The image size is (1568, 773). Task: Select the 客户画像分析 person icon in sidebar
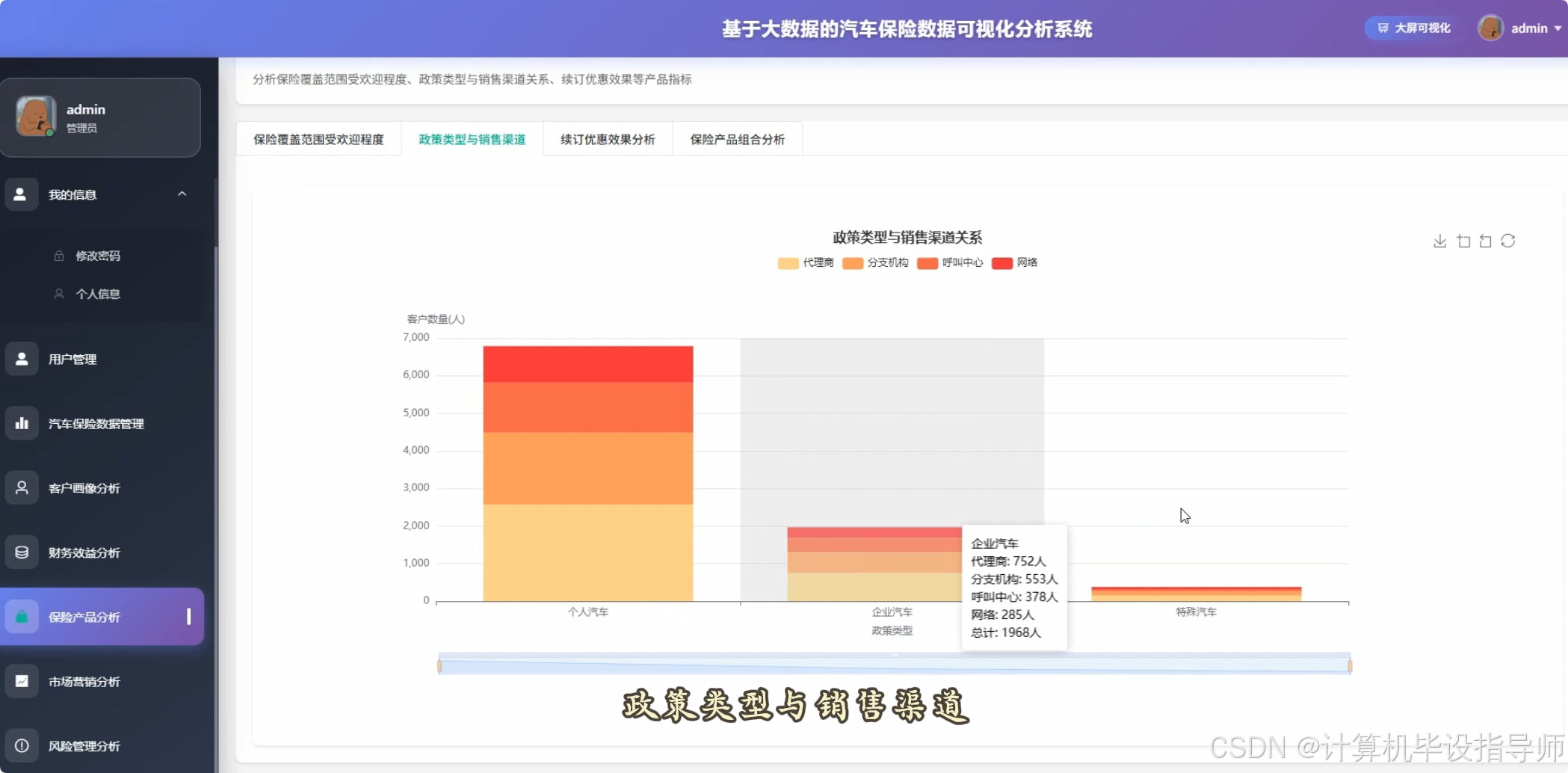click(x=22, y=487)
